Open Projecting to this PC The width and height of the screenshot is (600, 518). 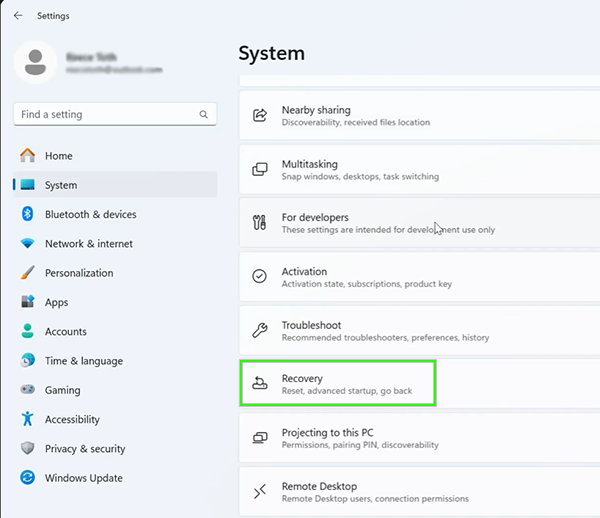click(x=419, y=438)
